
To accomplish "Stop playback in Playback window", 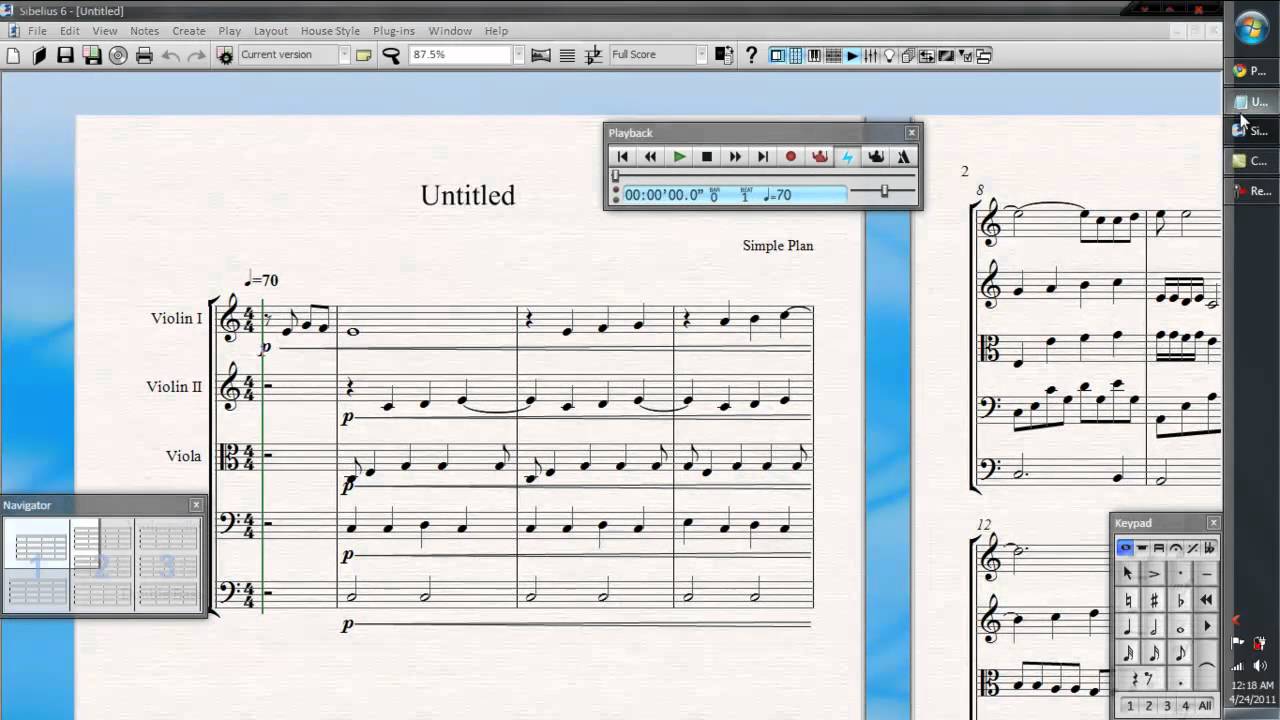I will [x=707, y=157].
